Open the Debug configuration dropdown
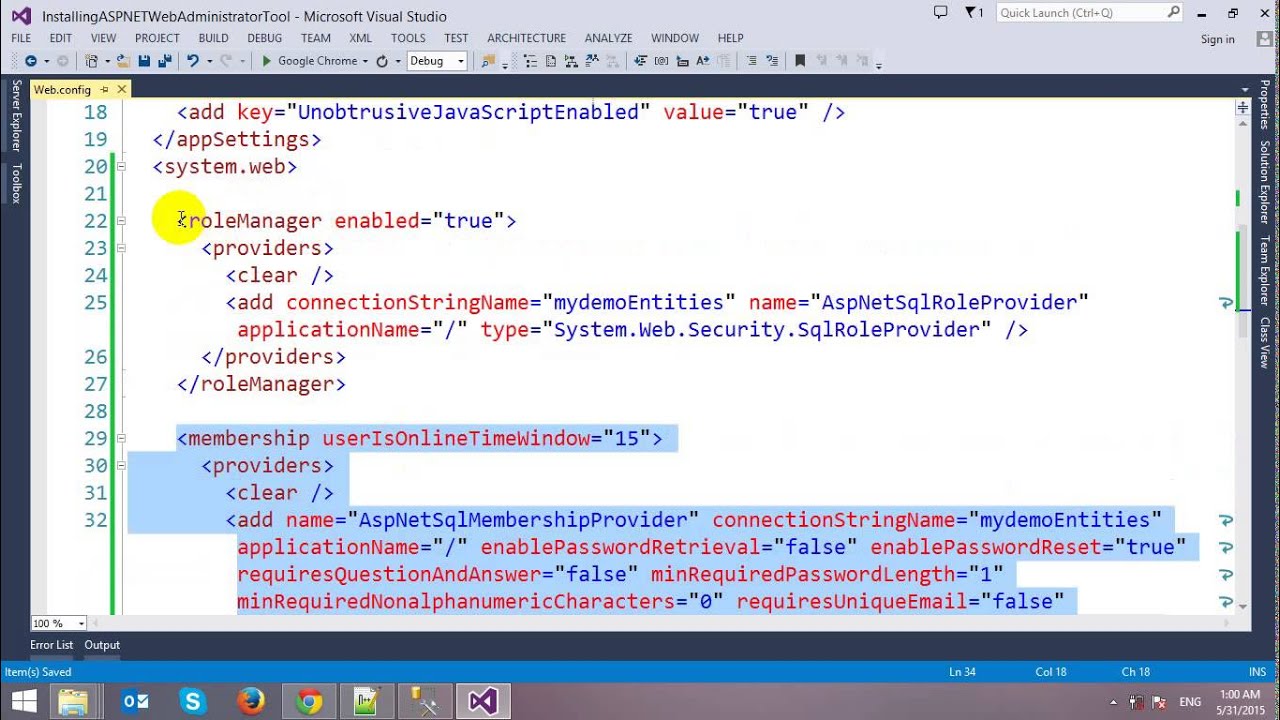Viewport: 1280px width, 720px height. pos(437,61)
